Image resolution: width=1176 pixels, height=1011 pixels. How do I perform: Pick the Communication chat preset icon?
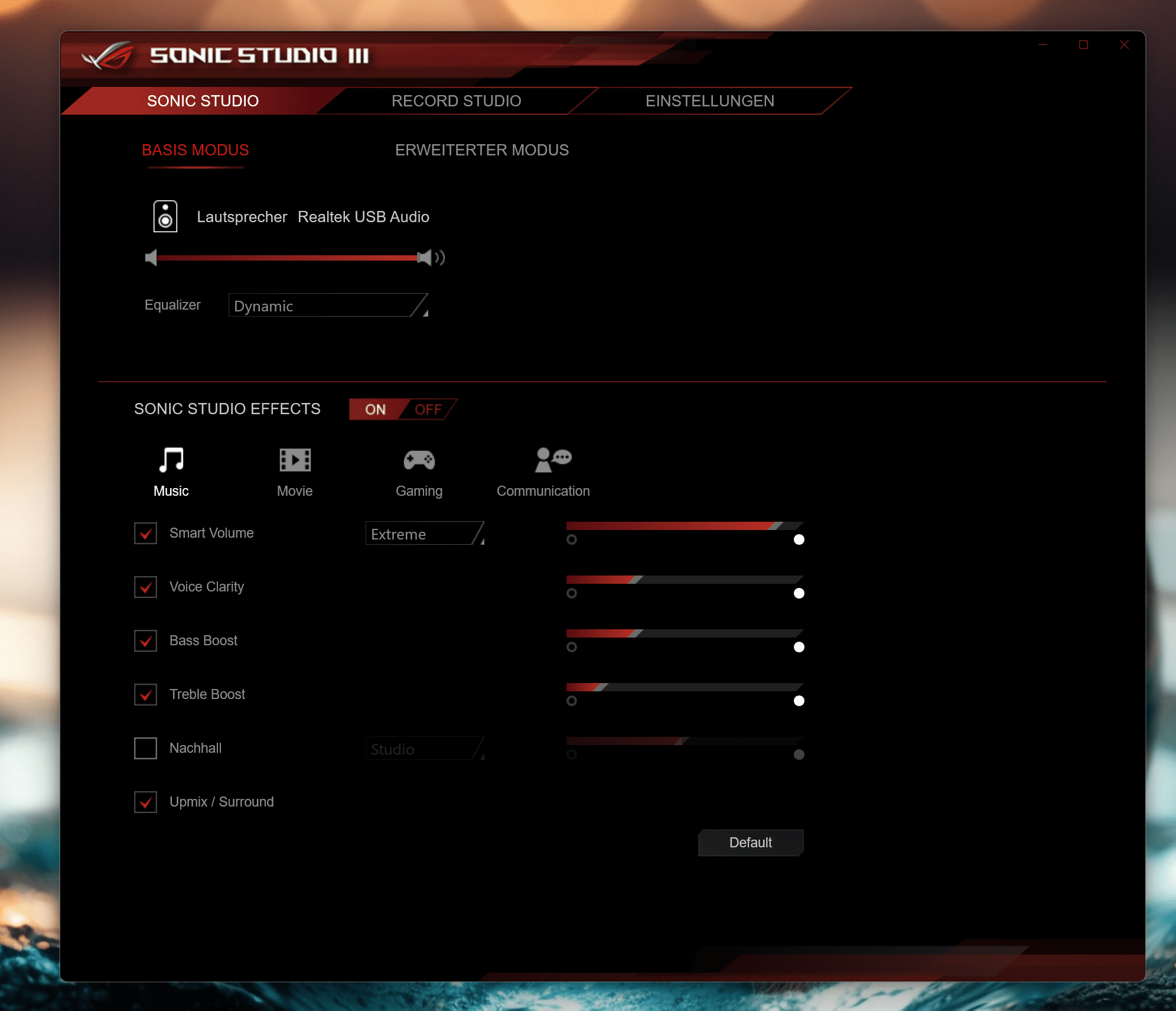(x=552, y=460)
